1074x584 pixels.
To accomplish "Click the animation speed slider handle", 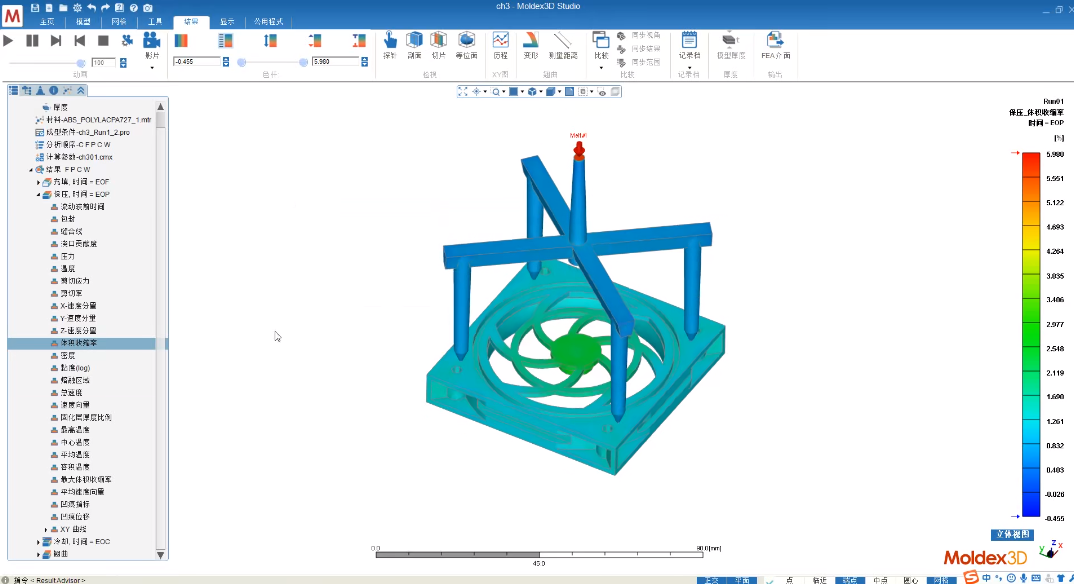I will point(81,63).
